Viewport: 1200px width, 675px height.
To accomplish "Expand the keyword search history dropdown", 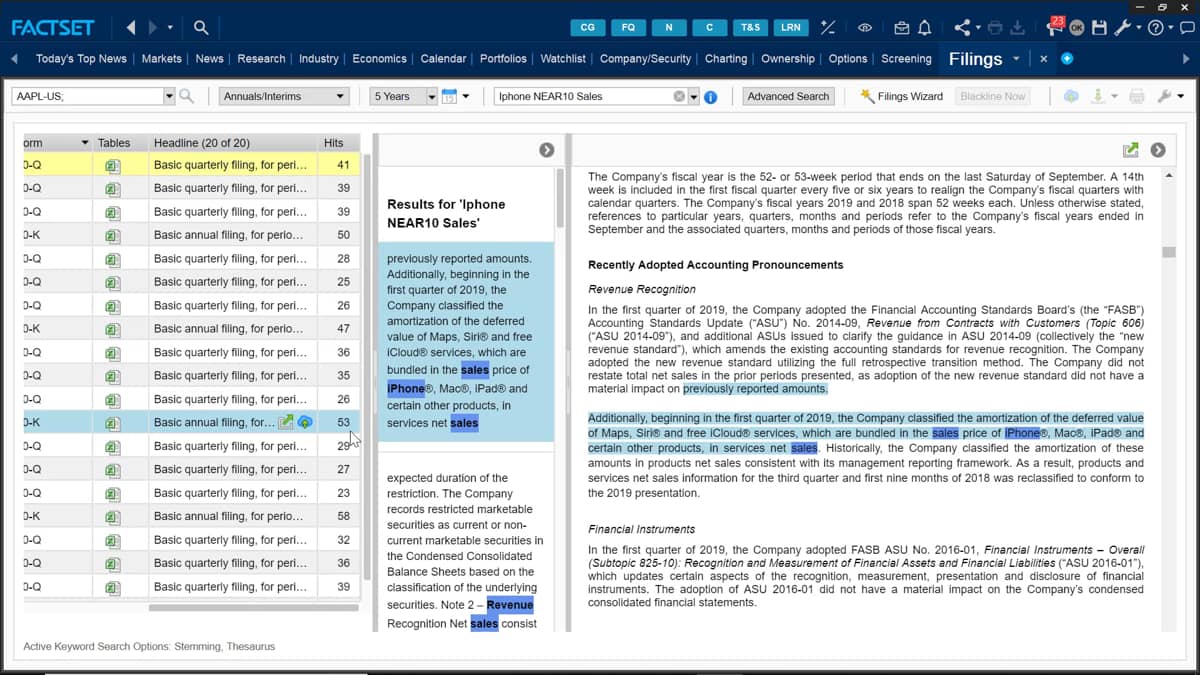I will [694, 96].
